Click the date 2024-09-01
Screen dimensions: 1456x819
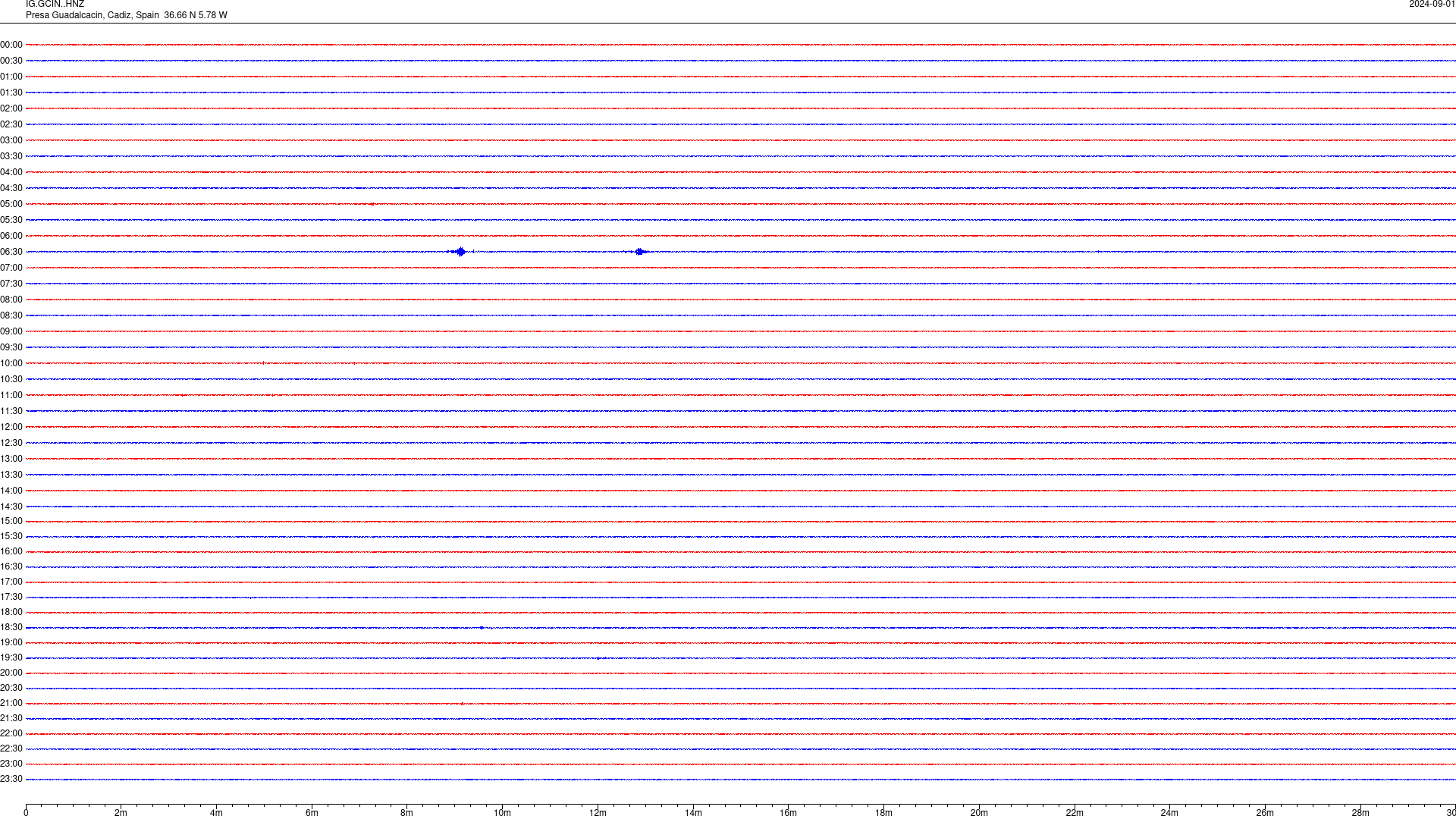click(x=1432, y=5)
